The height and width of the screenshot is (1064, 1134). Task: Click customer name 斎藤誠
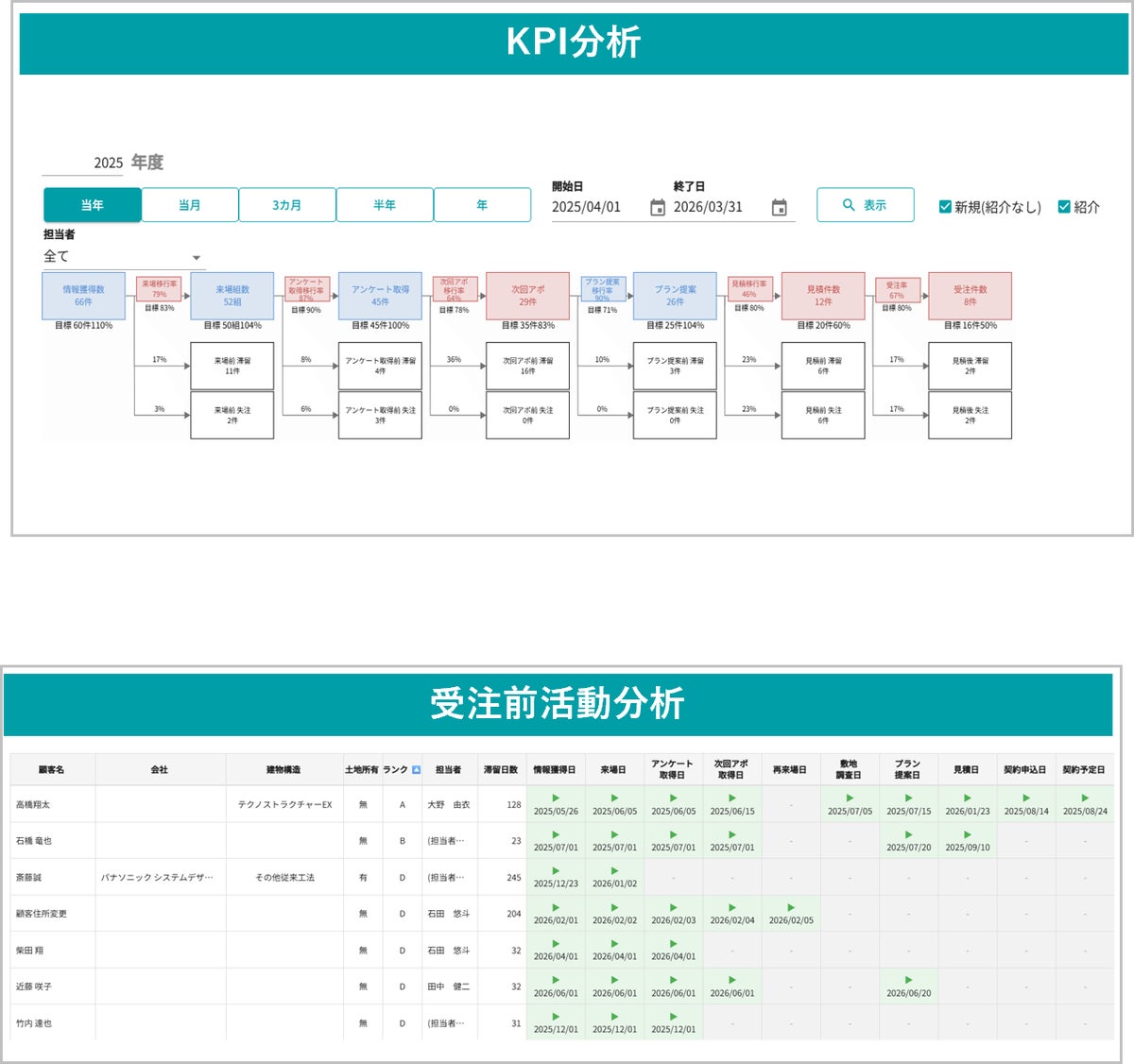click(x=28, y=878)
